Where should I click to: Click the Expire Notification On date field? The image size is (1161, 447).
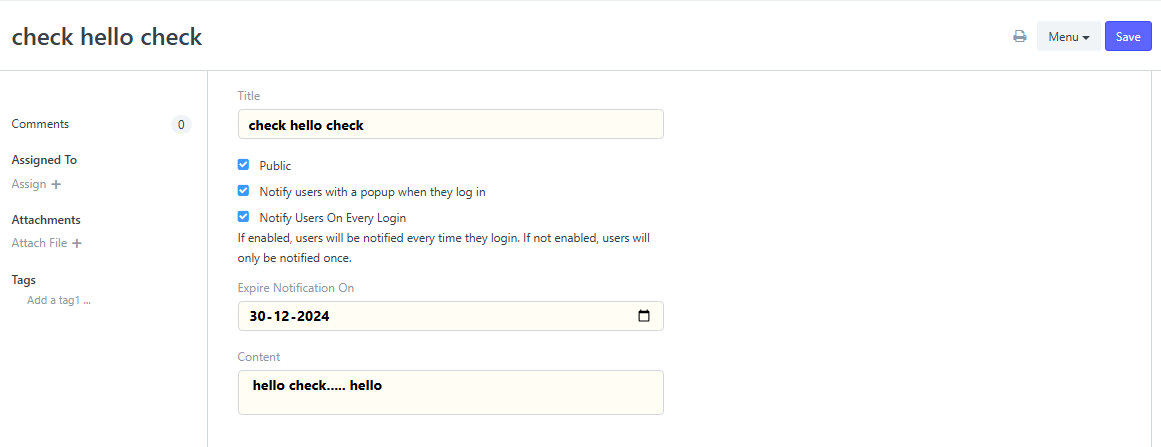tap(450, 316)
